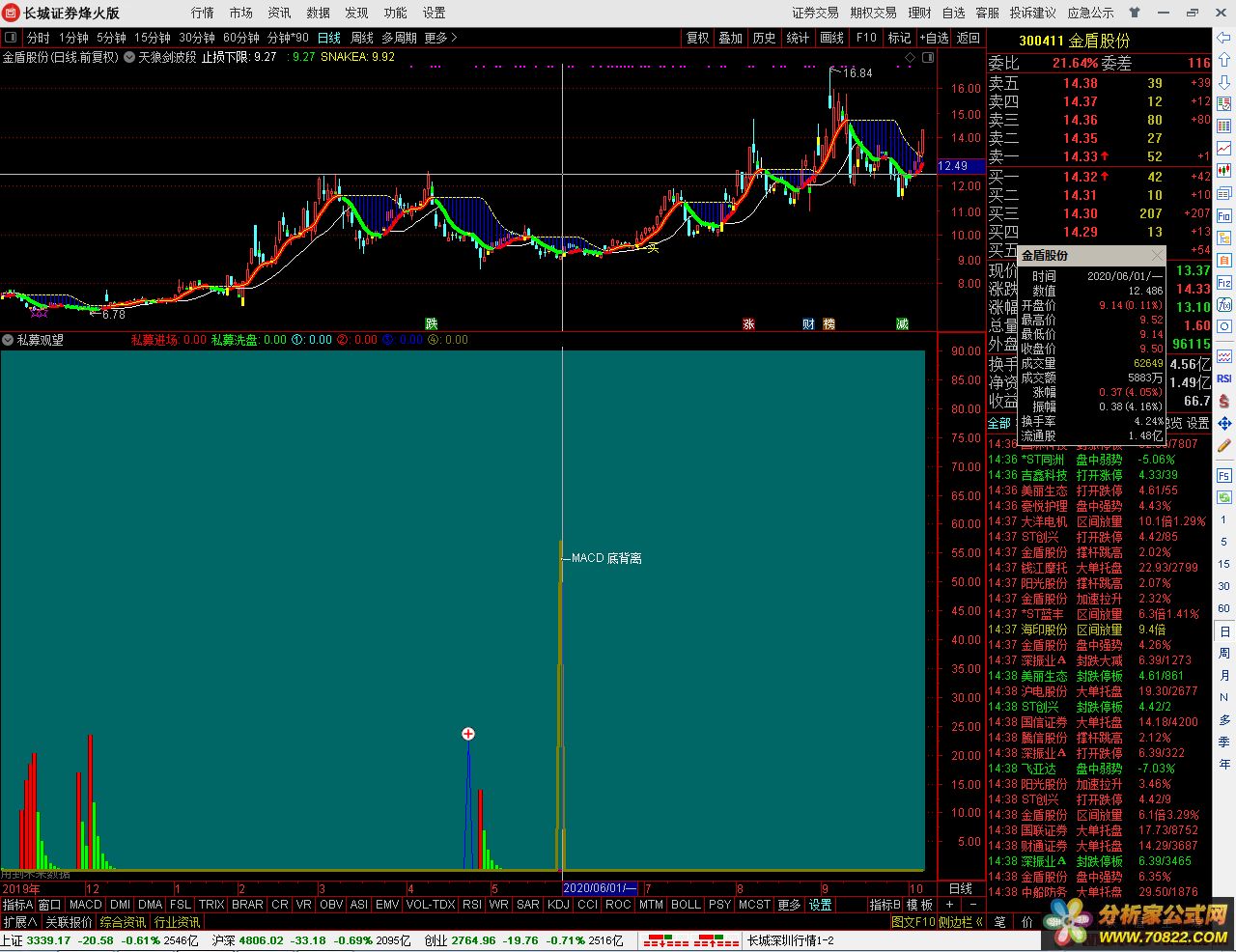
Task: Open the 指标B selector
Action: pyautogui.click(x=885, y=905)
